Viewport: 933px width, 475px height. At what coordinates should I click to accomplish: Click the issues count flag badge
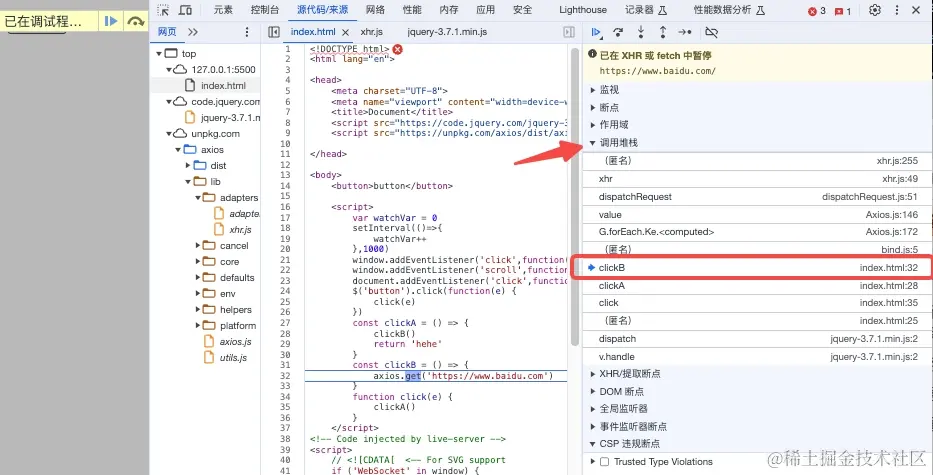[x=843, y=11]
